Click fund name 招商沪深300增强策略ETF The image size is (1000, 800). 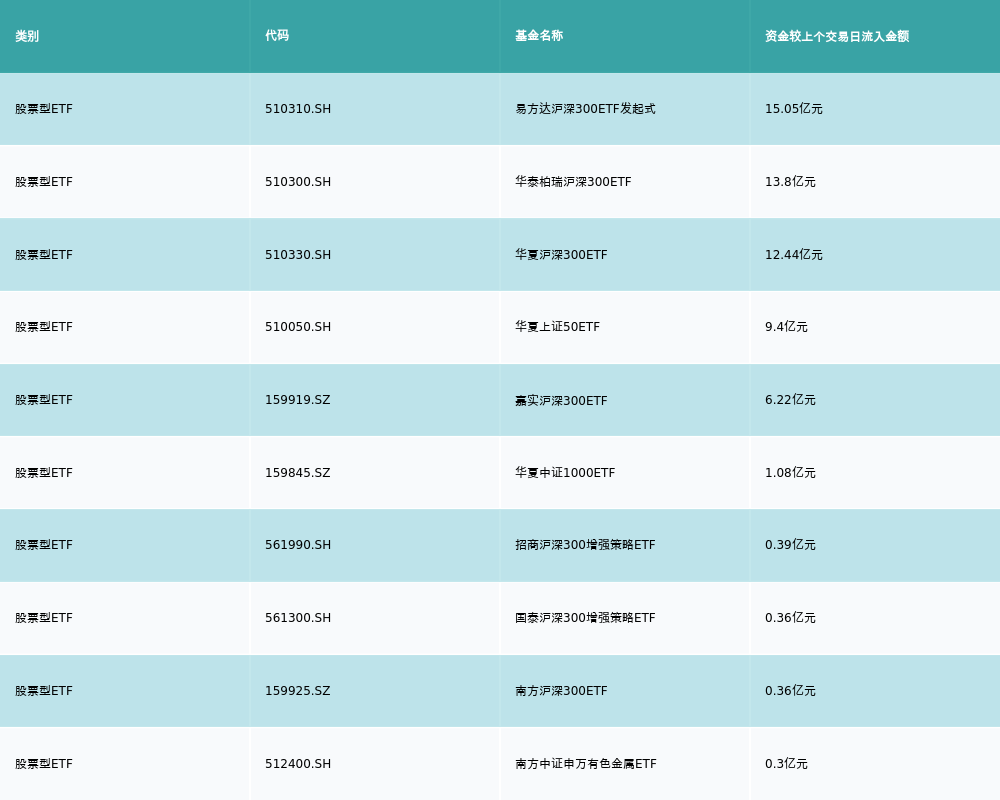click(x=585, y=545)
